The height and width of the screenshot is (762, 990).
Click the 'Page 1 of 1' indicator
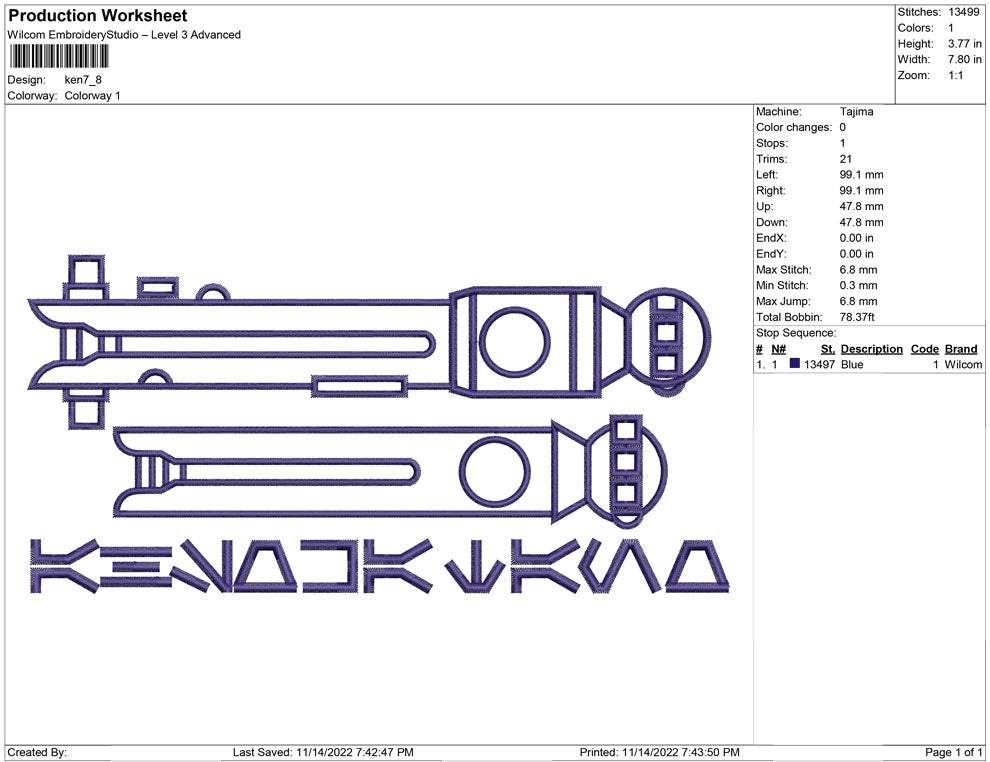pos(954,752)
